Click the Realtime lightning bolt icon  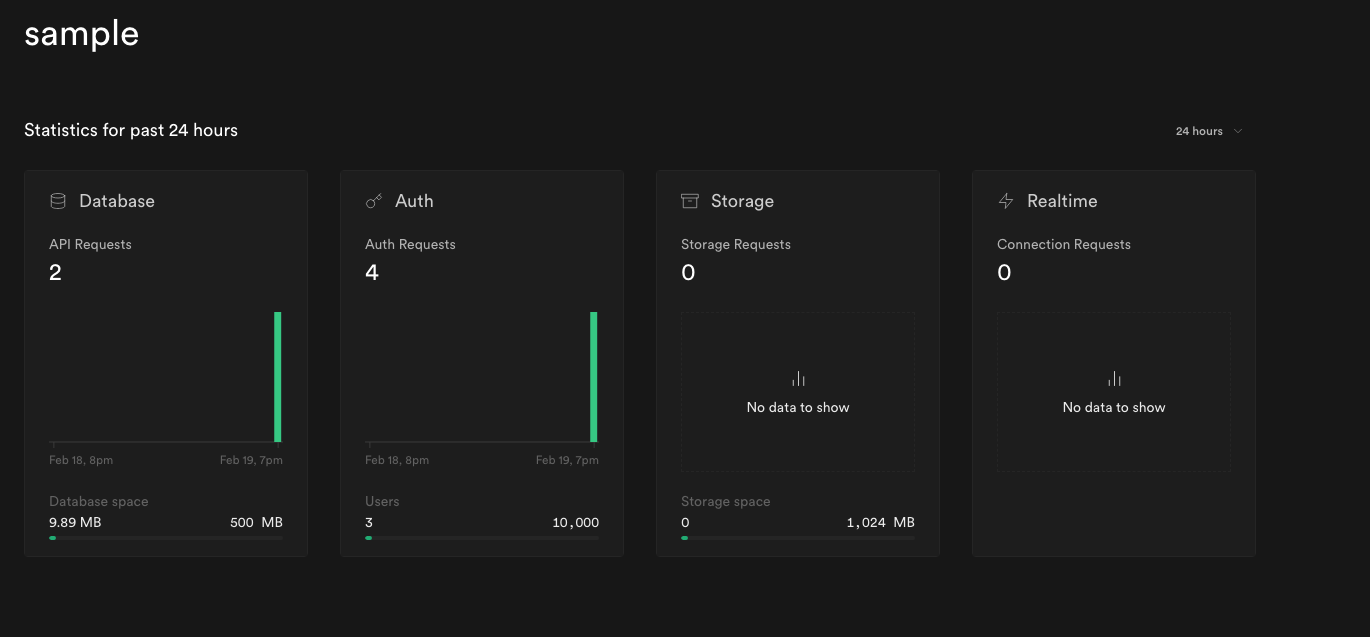coord(1006,201)
